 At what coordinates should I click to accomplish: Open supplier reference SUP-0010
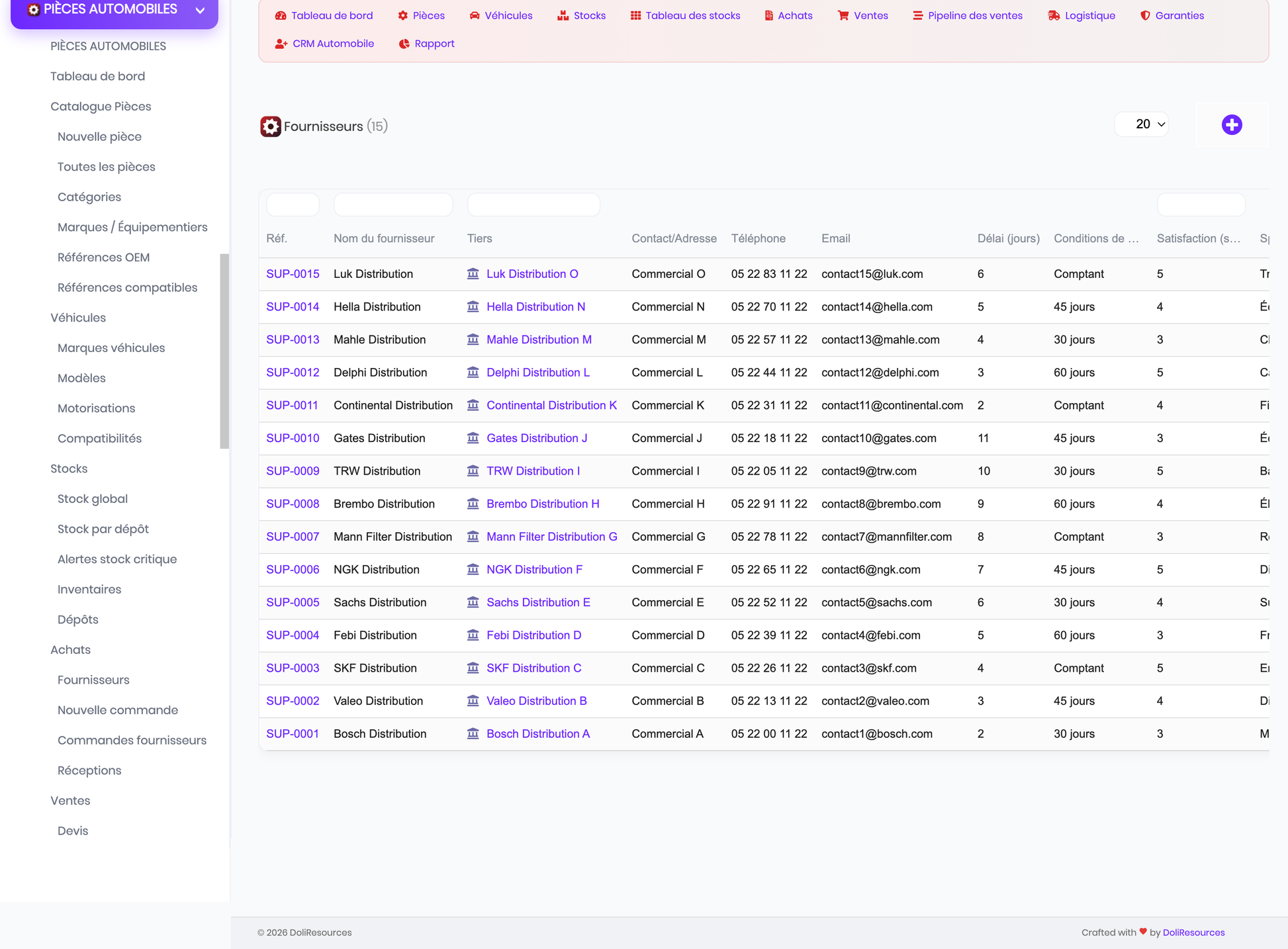point(293,438)
